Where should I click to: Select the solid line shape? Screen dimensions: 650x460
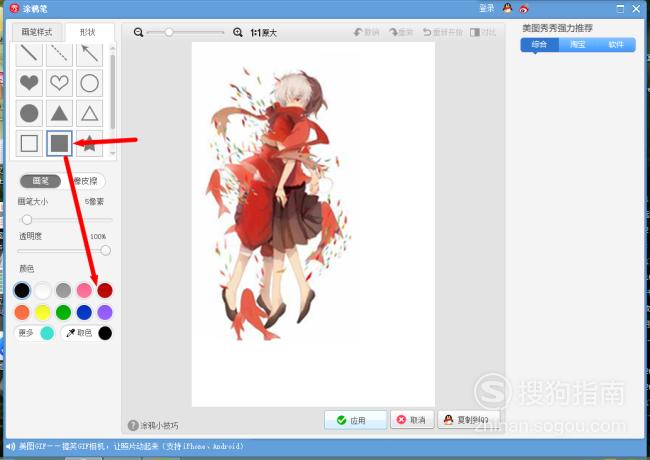point(29,54)
